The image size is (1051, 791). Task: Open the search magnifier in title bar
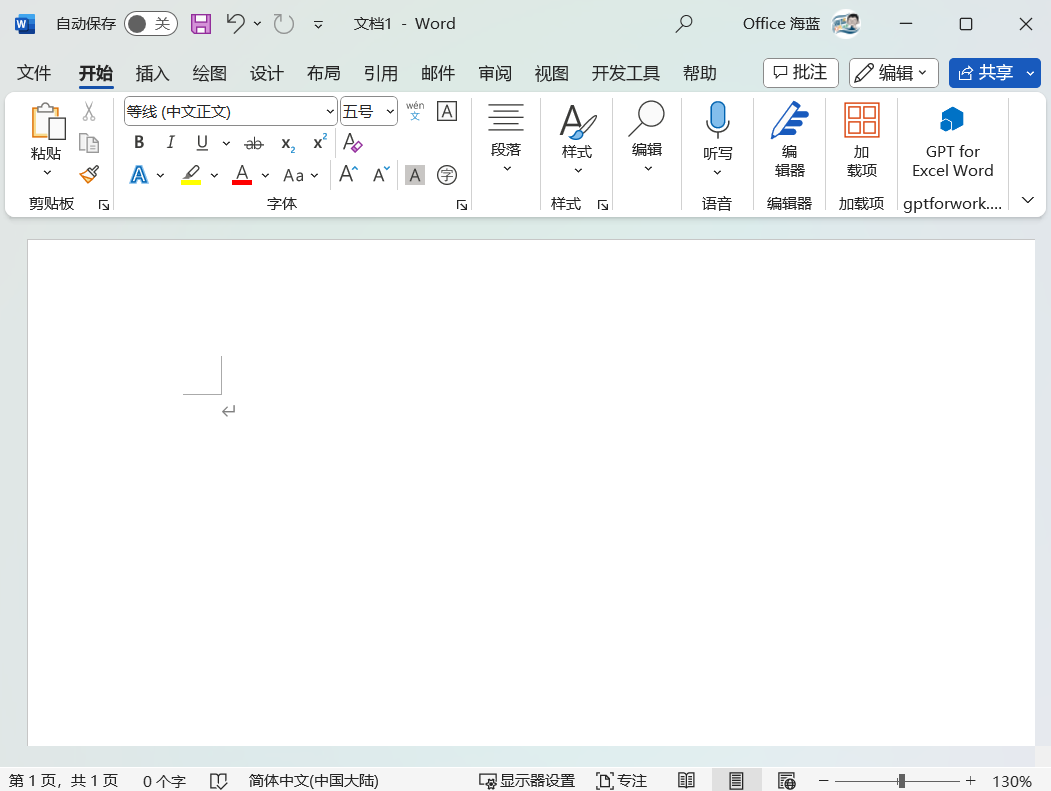tap(684, 24)
